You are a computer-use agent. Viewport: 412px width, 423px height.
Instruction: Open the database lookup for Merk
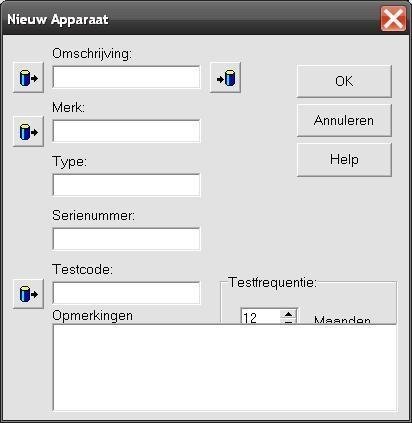point(28,132)
